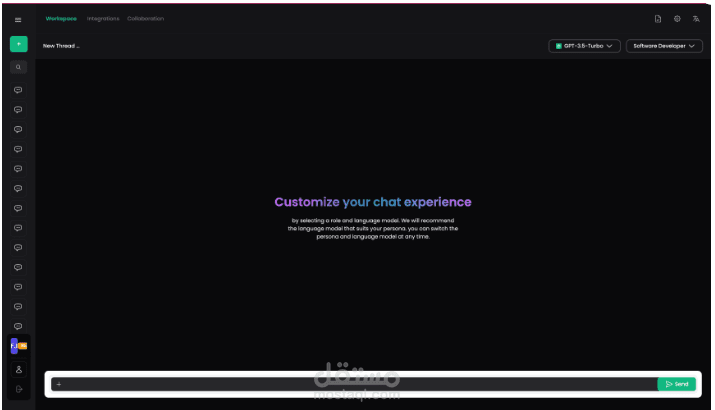Start a new thread with the green plus button
This screenshot has height=410, width=715.
(19, 44)
